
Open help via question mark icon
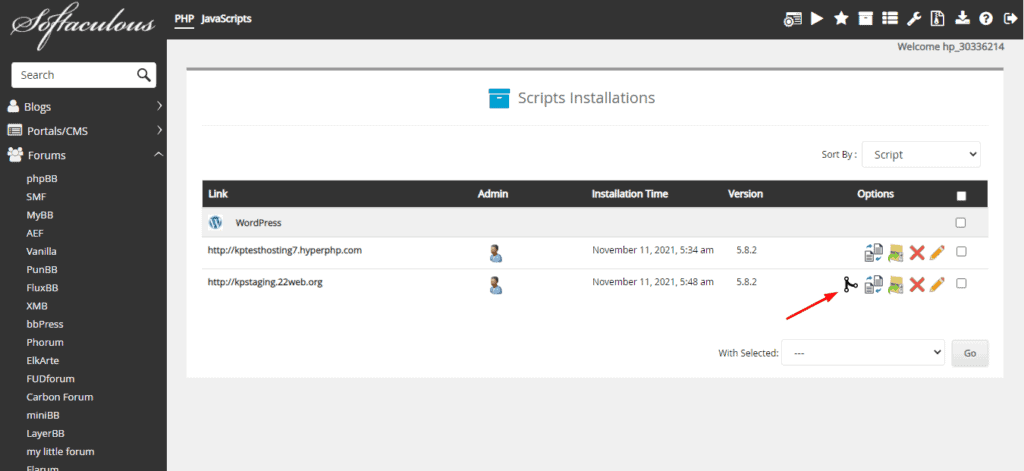986,19
